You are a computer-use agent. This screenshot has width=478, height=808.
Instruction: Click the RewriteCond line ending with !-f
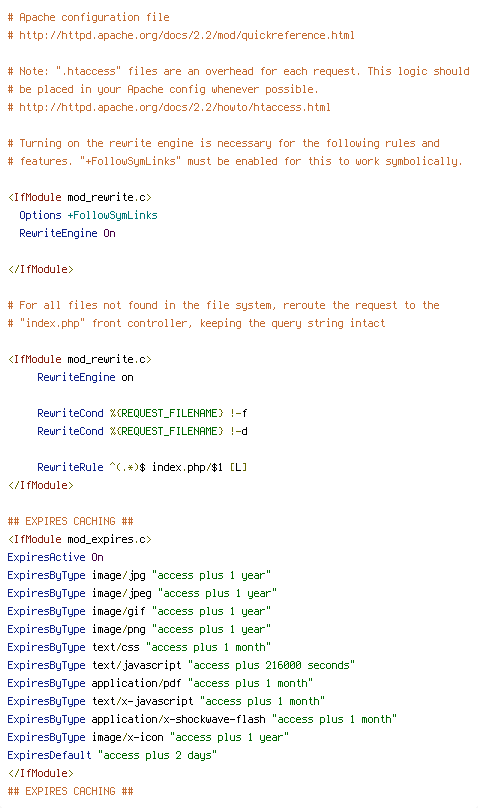(142, 413)
